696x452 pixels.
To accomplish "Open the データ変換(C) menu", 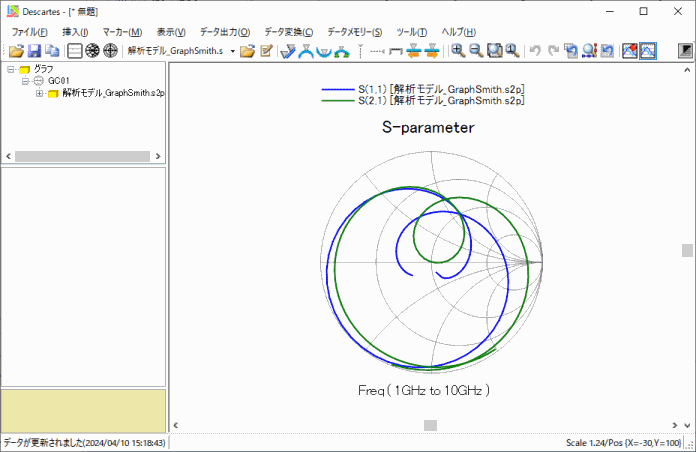I will click(x=288, y=32).
